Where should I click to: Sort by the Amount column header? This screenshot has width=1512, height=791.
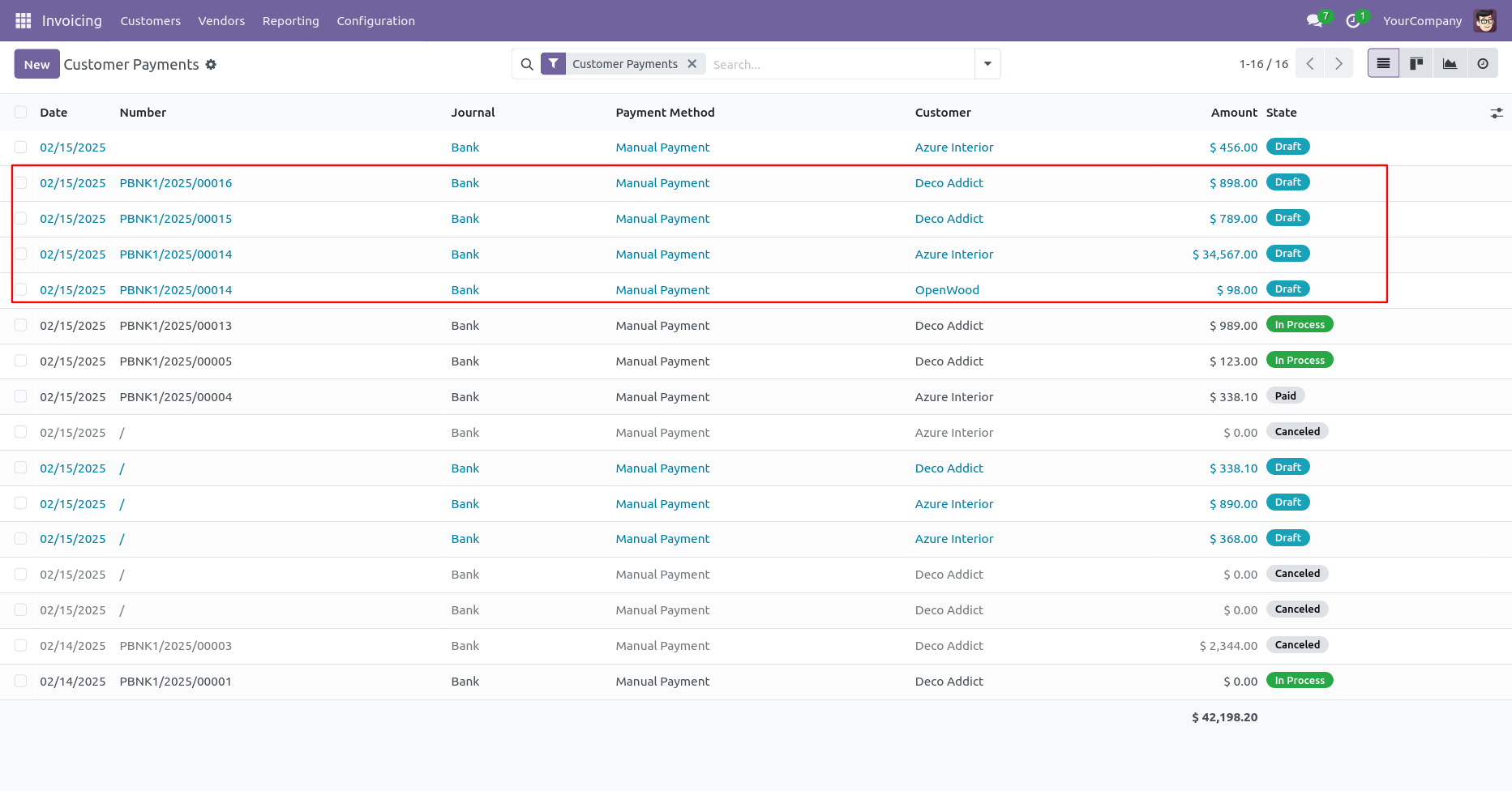[1234, 113]
